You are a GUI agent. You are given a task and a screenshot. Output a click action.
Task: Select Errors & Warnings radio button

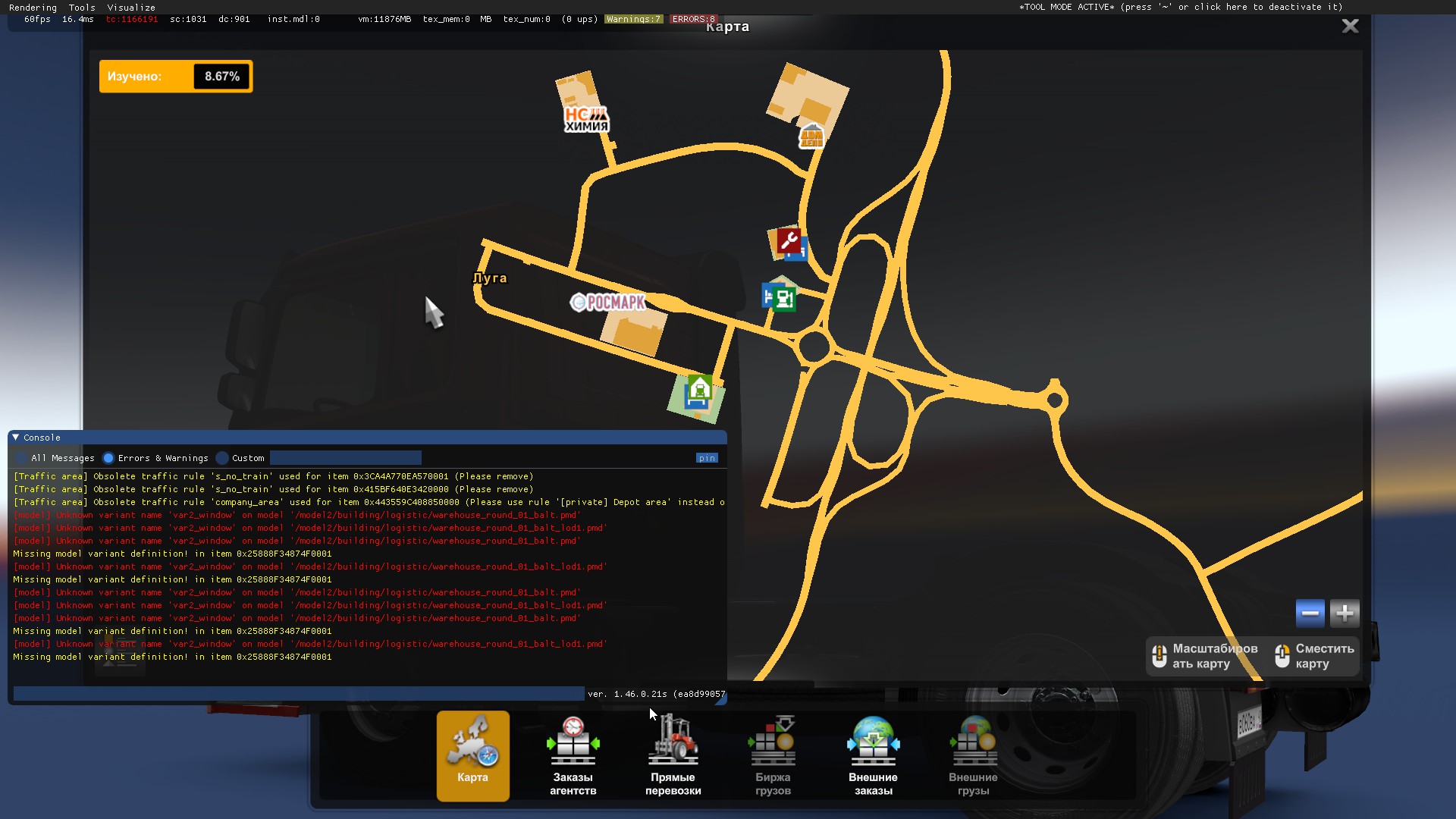pos(108,458)
